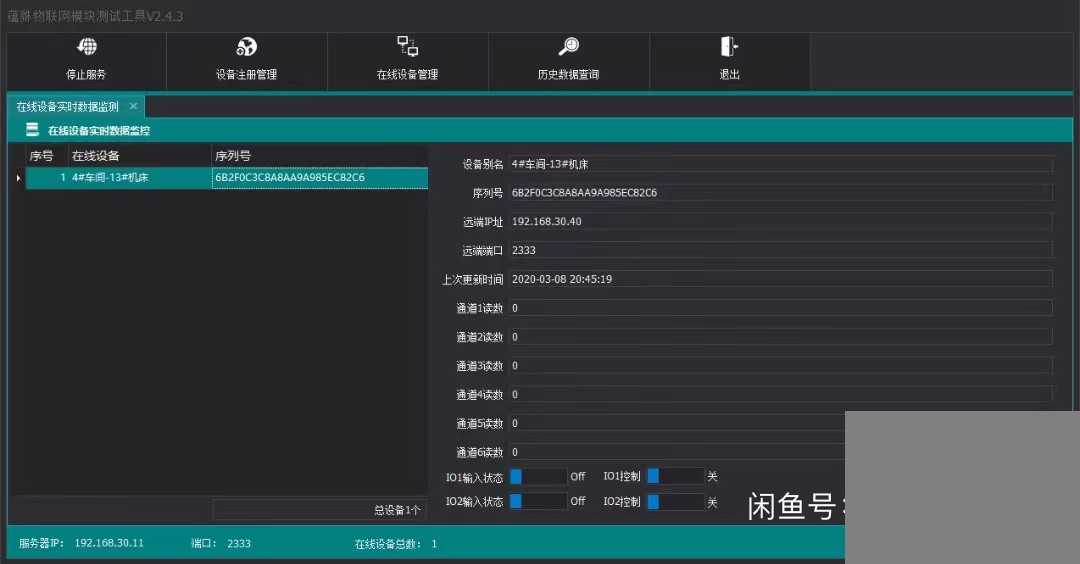This screenshot has height=564, width=1080.
Task: Click the 设备别名 field
Action: pos(781,164)
